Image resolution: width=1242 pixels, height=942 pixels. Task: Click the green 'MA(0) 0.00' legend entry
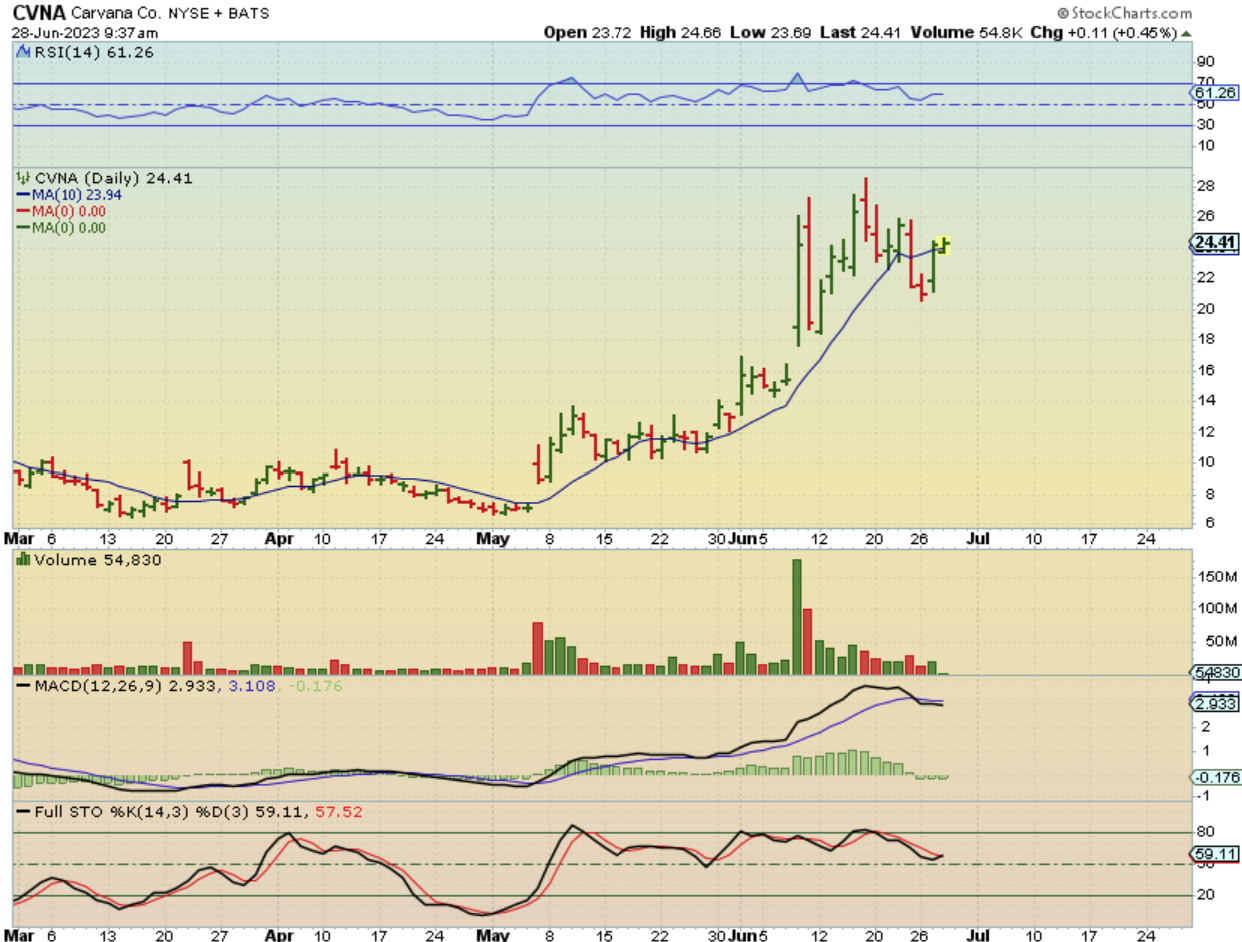pyautogui.click(x=60, y=227)
